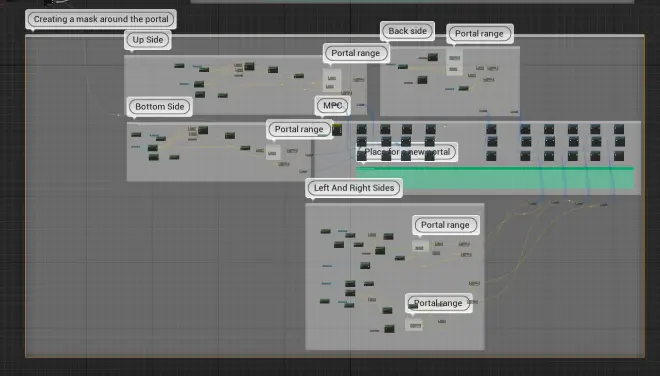
Task: Click the "Portal range" bubble in Bottom Side group
Action: pyautogui.click(x=299, y=129)
